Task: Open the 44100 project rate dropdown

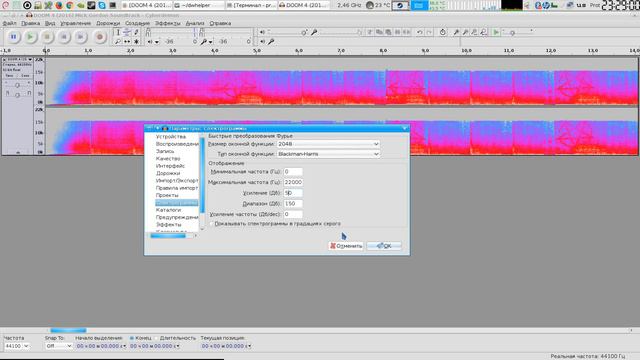Action: (x=17, y=346)
